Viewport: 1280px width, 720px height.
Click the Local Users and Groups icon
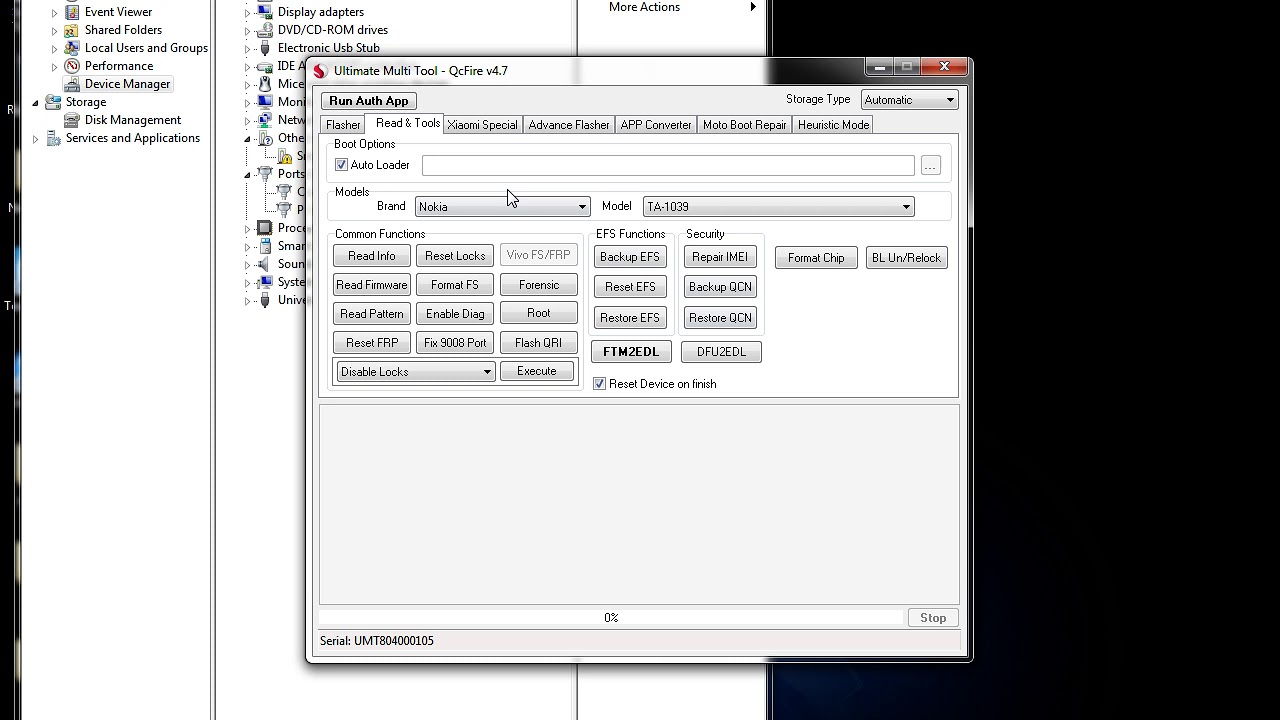(x=72, y=48)
